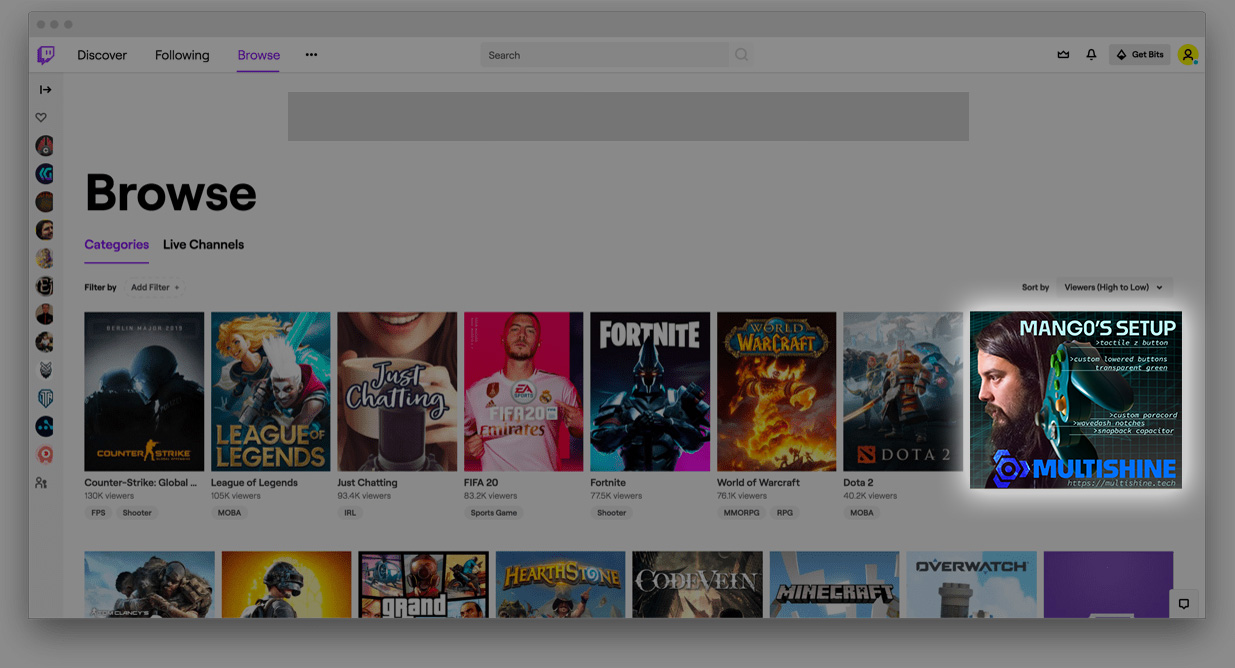Open the Tom Clancy's game cover in the second row

pos(149,584)
